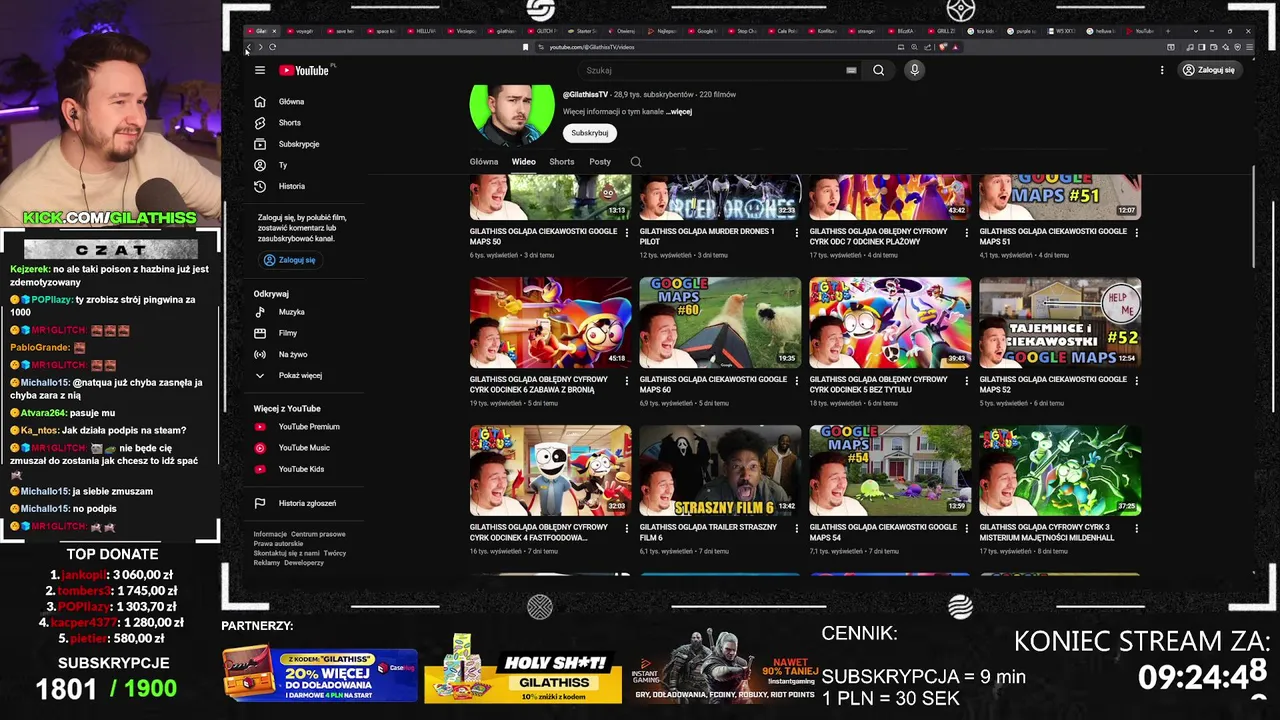Image resolution: width=1280 pixels, height=720 pixels.
Task: Click the channel search magnifier icon
Action: [636, 161]
